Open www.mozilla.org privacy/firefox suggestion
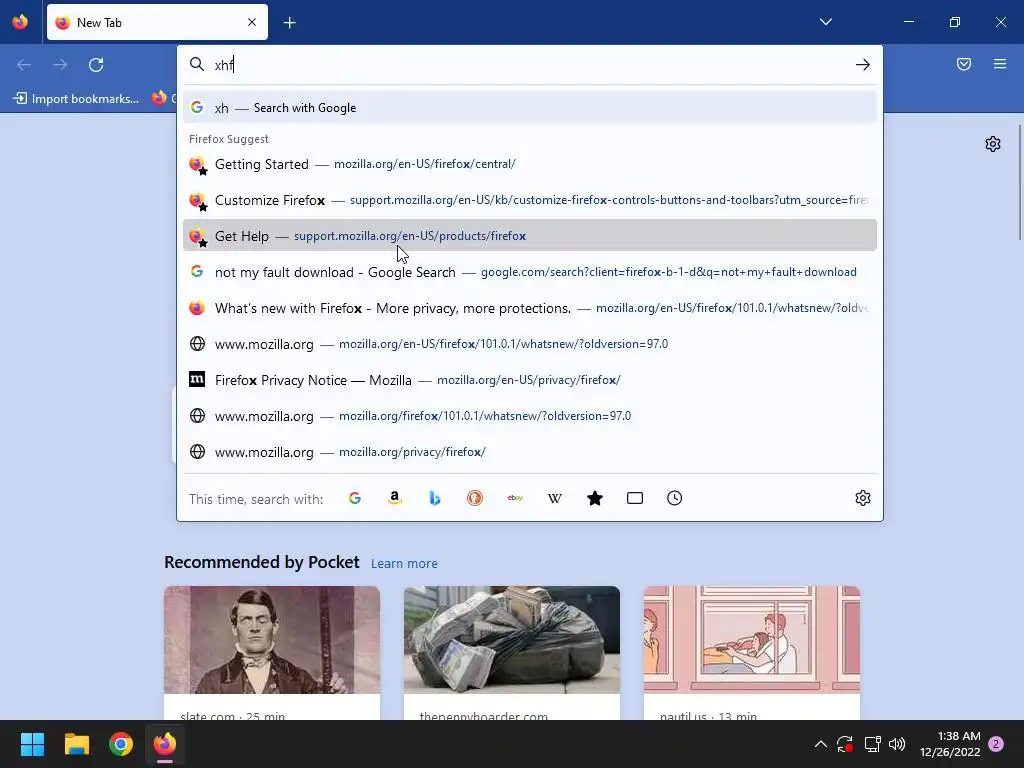The height and width of the screenshot is (768, 1024). click(530, 451)
